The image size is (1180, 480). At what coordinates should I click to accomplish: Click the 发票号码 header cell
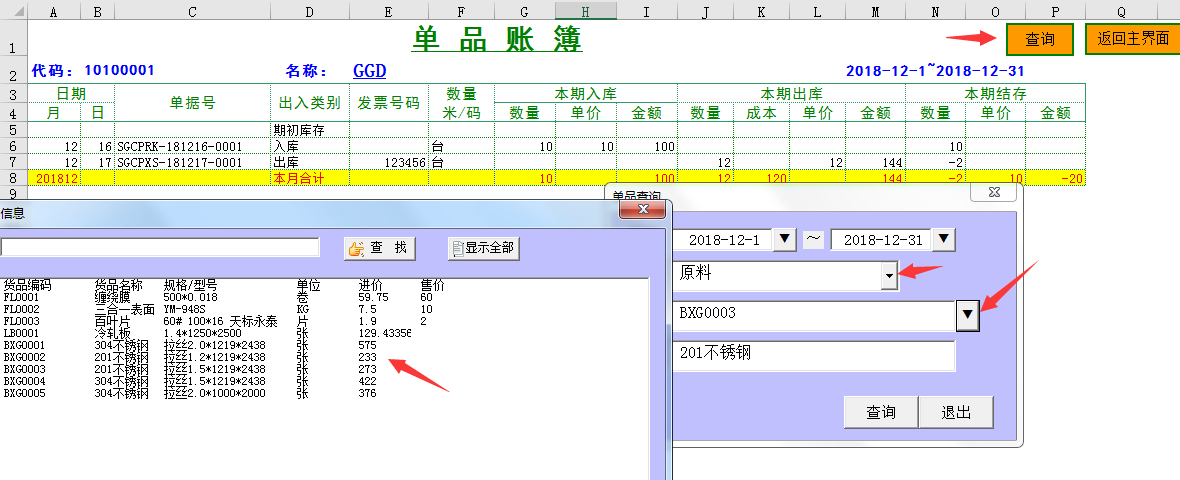389,103
